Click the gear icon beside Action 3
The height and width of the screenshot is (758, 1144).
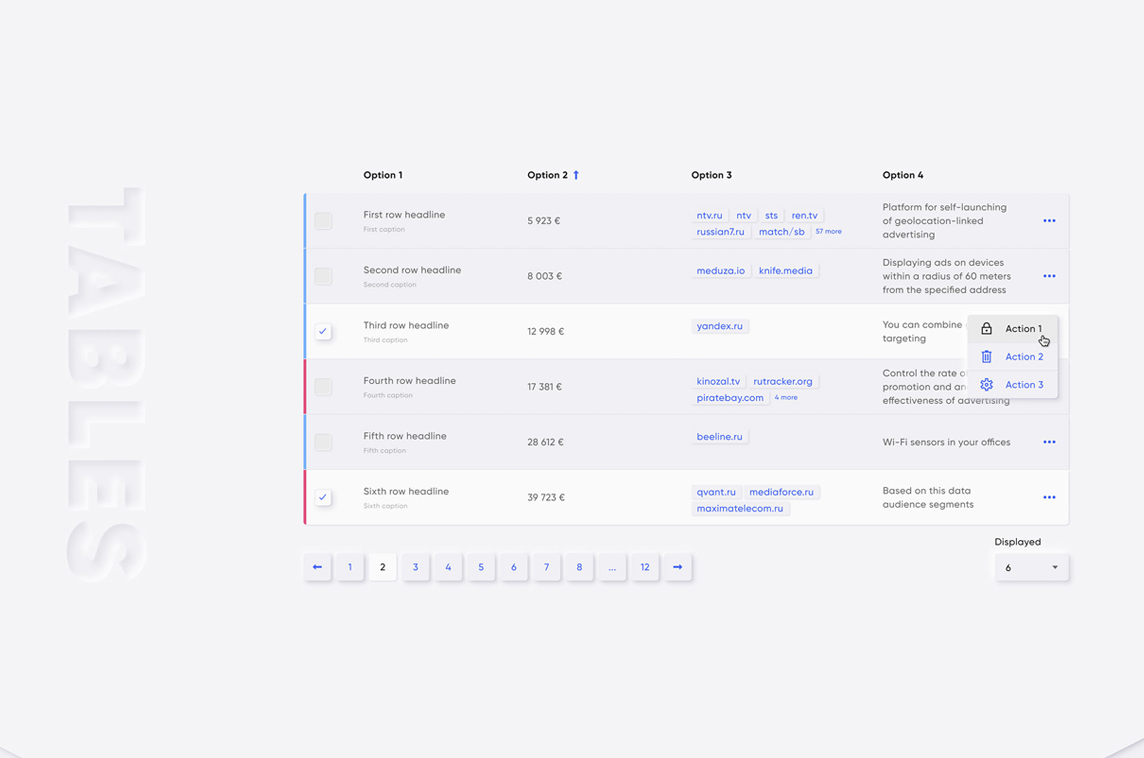tap(986, 384)
